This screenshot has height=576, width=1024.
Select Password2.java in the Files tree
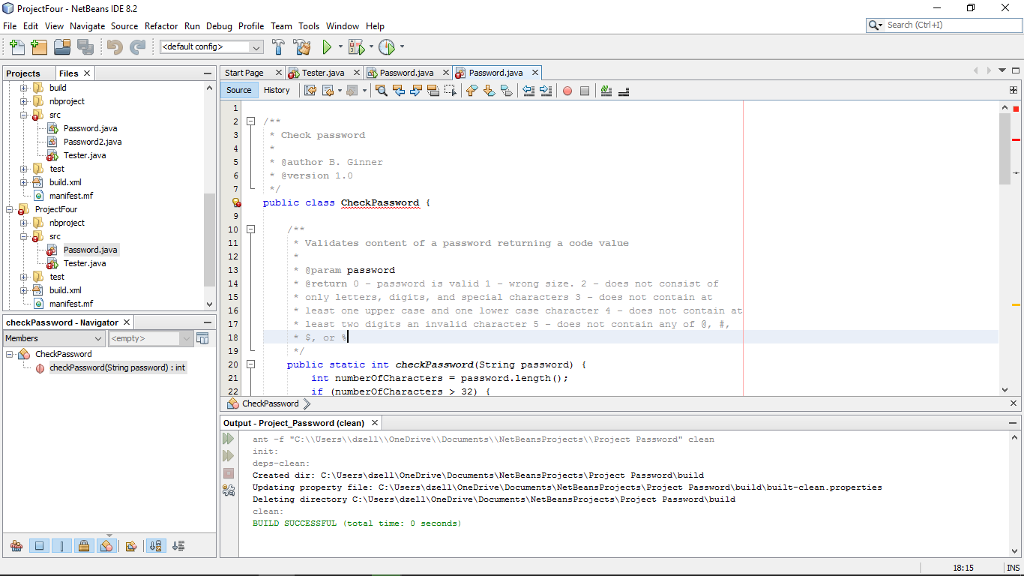[x=91, y=141]
